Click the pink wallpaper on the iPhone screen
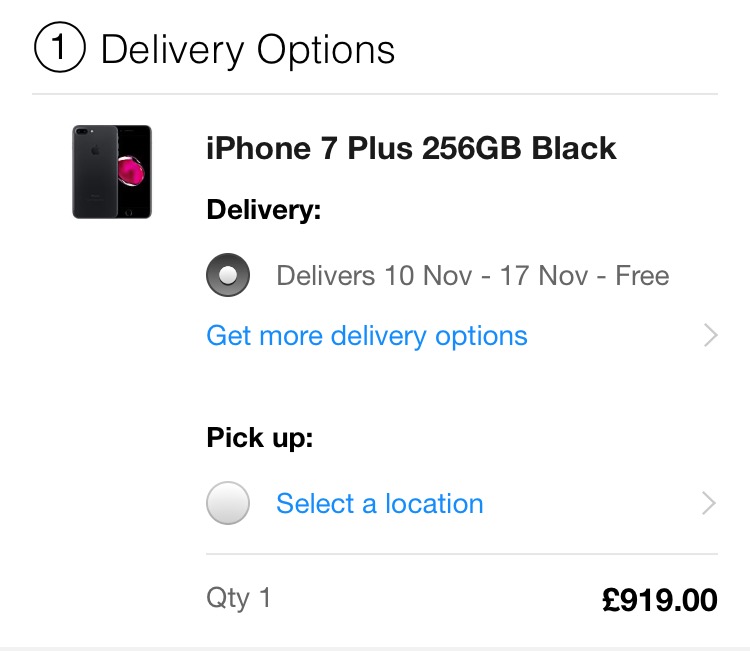This screenshot has width=750, height=651. 131,171
